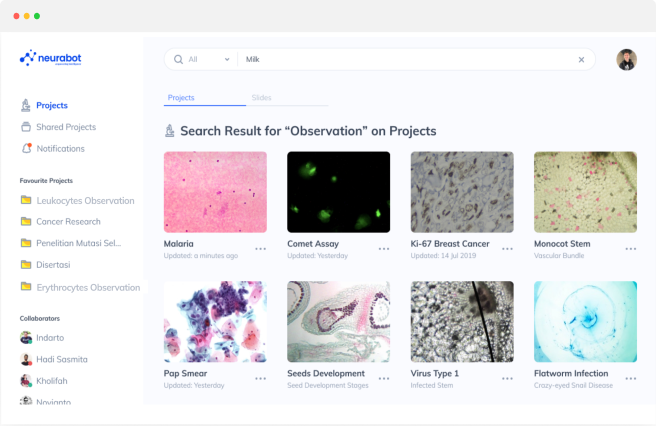Open the three-dot menu for Pap Smear
Screen dimensions: 656x426
tap(261, 379)
